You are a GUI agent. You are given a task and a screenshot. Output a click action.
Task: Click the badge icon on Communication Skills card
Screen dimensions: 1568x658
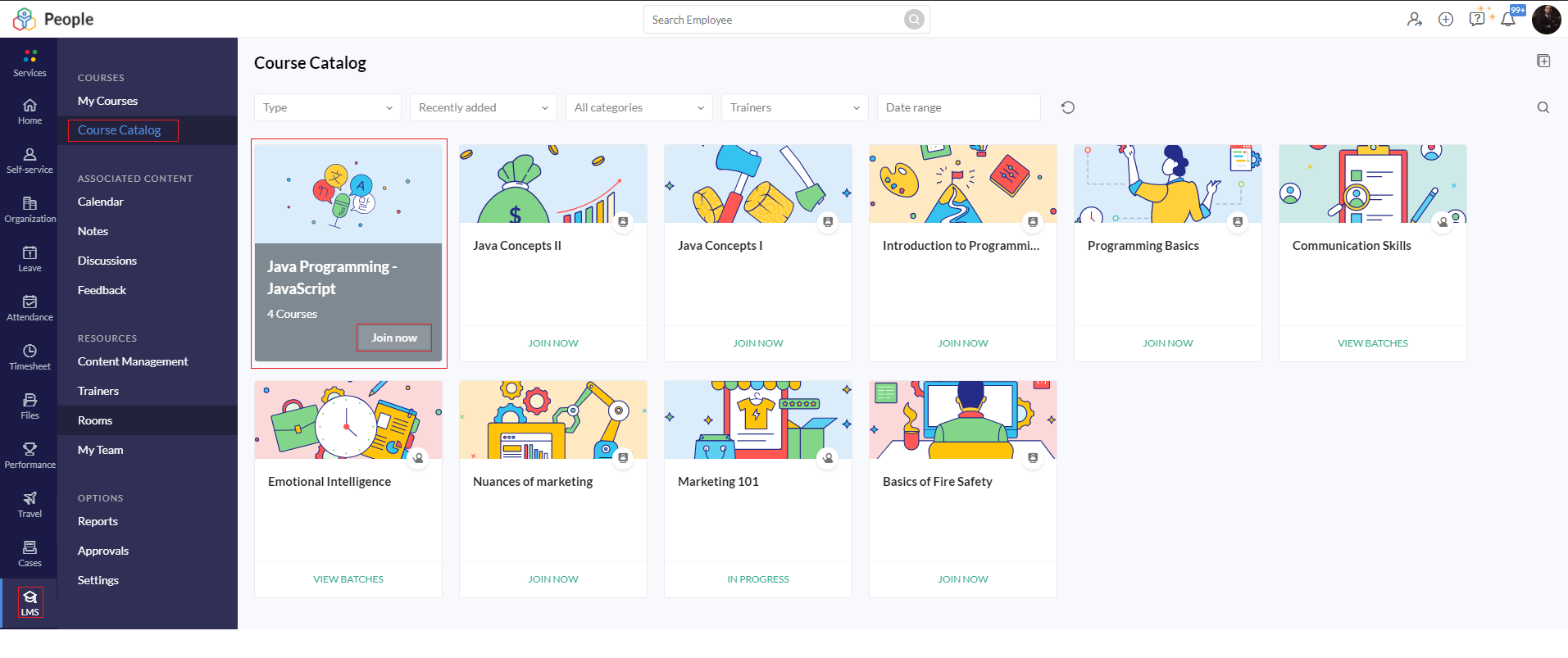1443,222
